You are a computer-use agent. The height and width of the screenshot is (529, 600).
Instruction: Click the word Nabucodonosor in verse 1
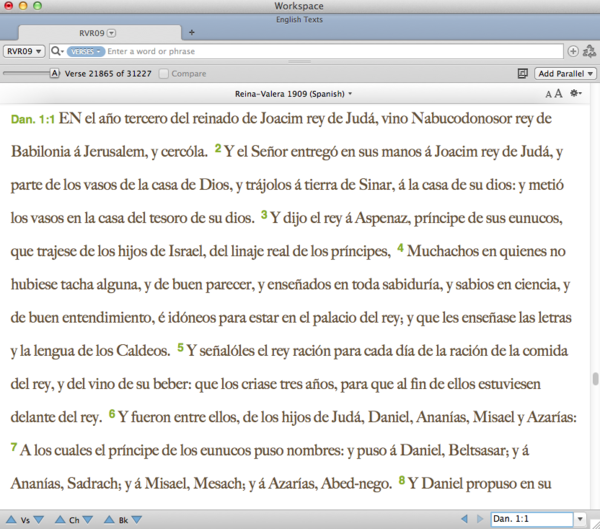pyautogui.click(x=461, y=118)
